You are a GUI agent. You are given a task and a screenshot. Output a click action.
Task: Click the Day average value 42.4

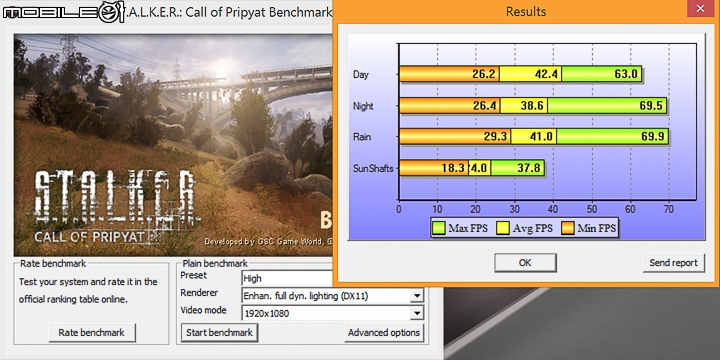tap(546, 74)
